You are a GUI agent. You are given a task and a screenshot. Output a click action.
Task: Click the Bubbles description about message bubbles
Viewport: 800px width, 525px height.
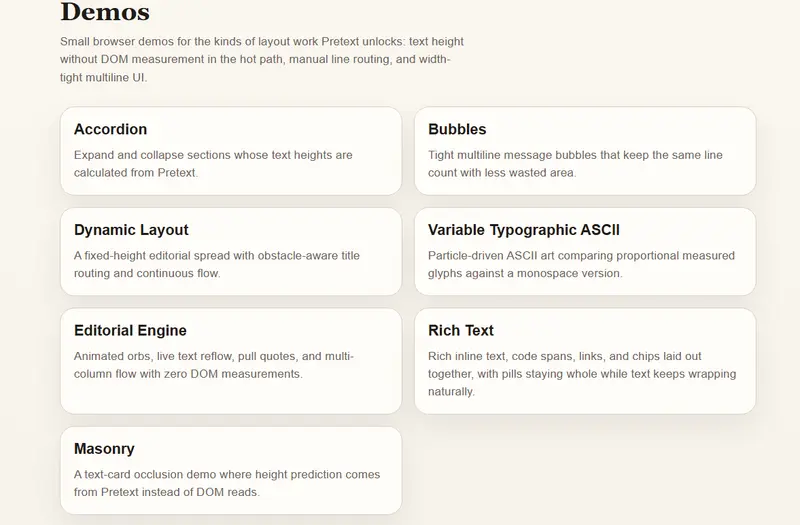click(575, 164)
